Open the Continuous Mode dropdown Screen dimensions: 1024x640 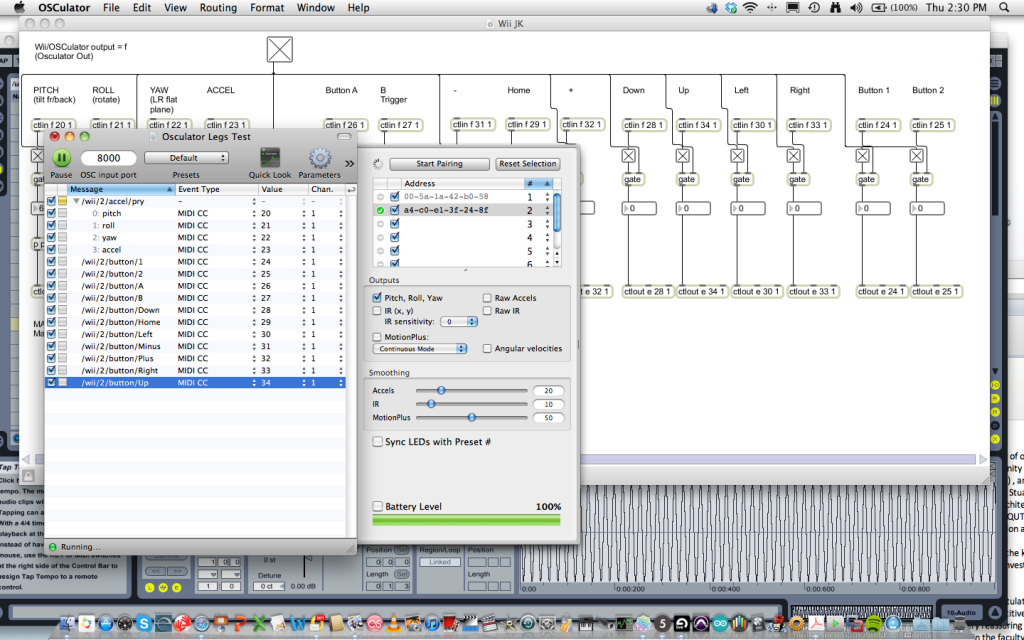tap(419, 349)
